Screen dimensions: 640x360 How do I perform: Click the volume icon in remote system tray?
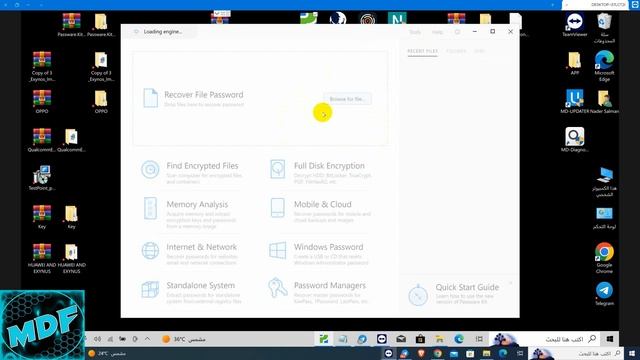click(98, 339)
